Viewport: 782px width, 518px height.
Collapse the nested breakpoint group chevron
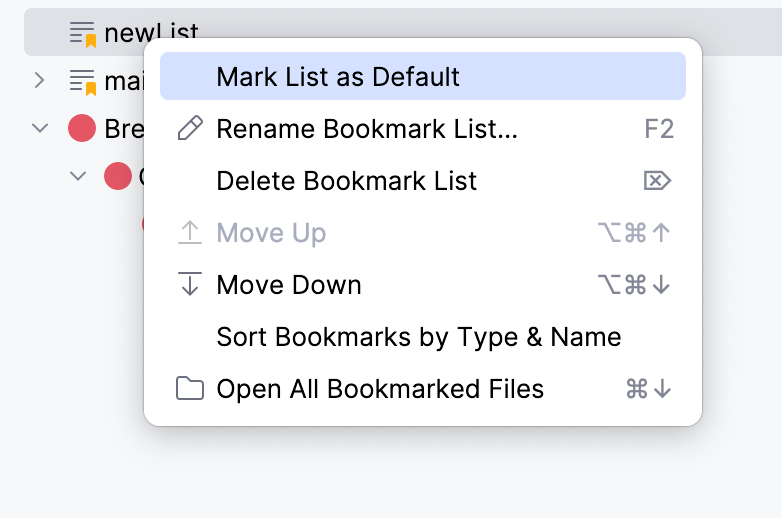point(78,177)
